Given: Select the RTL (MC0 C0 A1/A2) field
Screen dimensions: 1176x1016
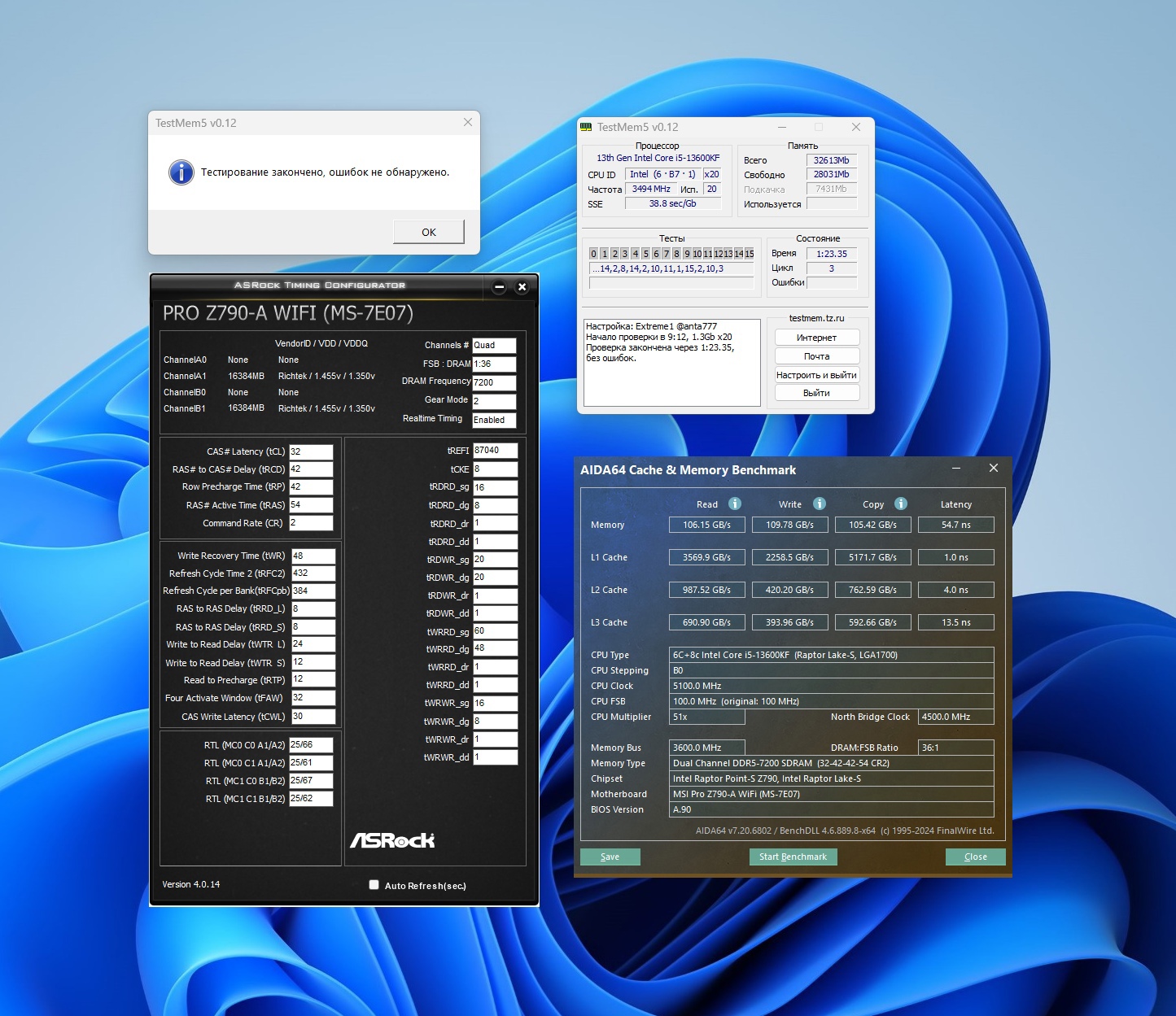Looking at the screenshot, I should [312, 745].
